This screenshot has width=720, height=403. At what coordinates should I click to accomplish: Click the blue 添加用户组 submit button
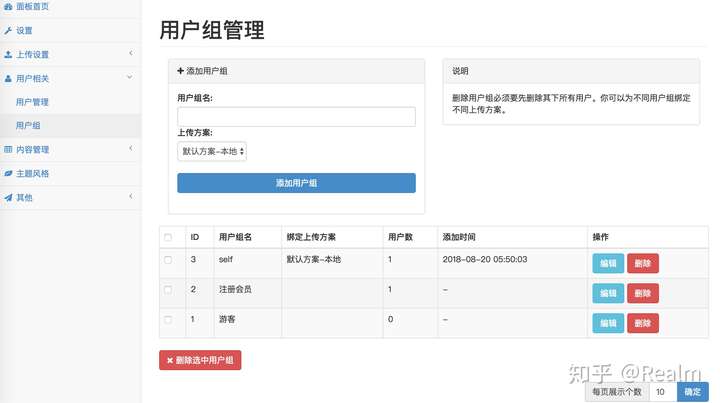296,183
